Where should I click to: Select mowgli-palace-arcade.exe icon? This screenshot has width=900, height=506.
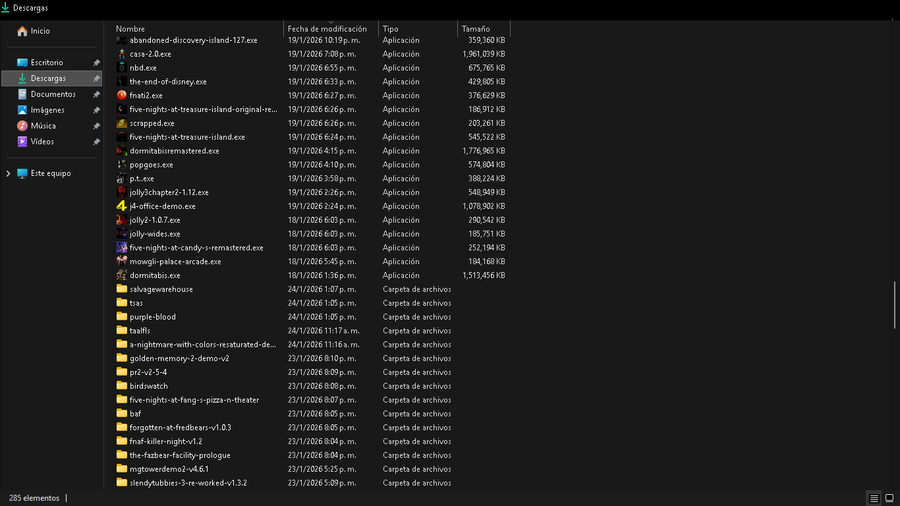coord(122,262)
